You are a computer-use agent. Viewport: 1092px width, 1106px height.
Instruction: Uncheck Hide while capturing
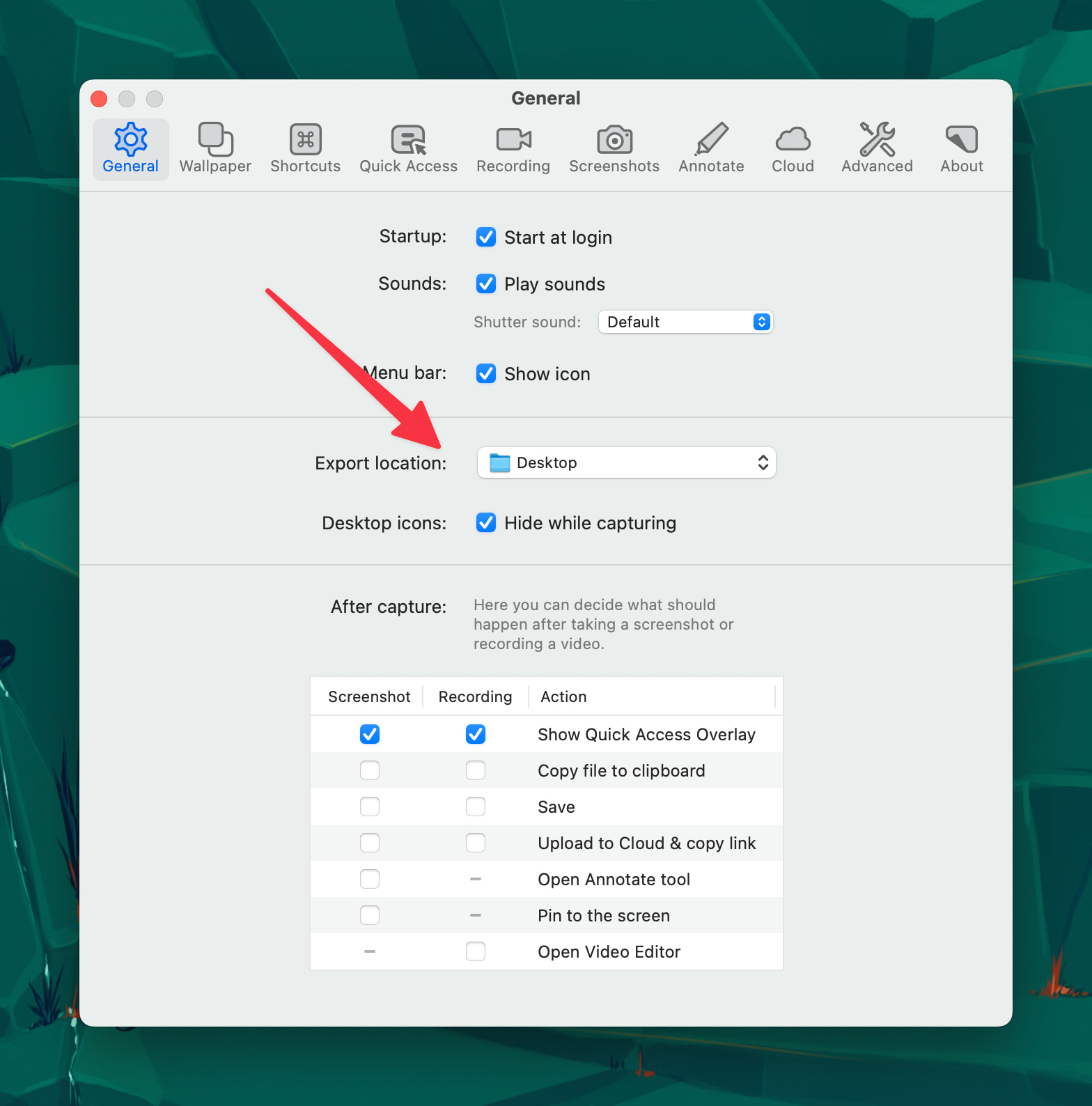click(486, 523)
